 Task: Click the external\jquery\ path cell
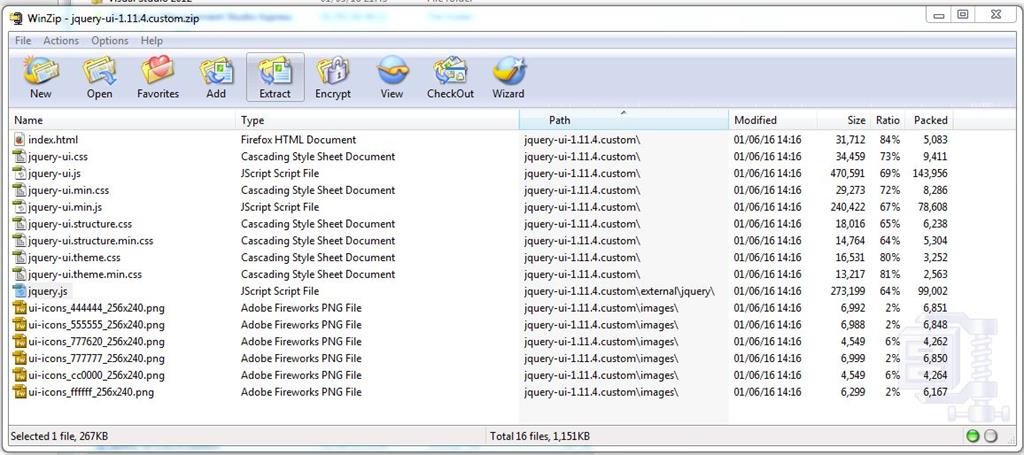[x=619, y=291]
